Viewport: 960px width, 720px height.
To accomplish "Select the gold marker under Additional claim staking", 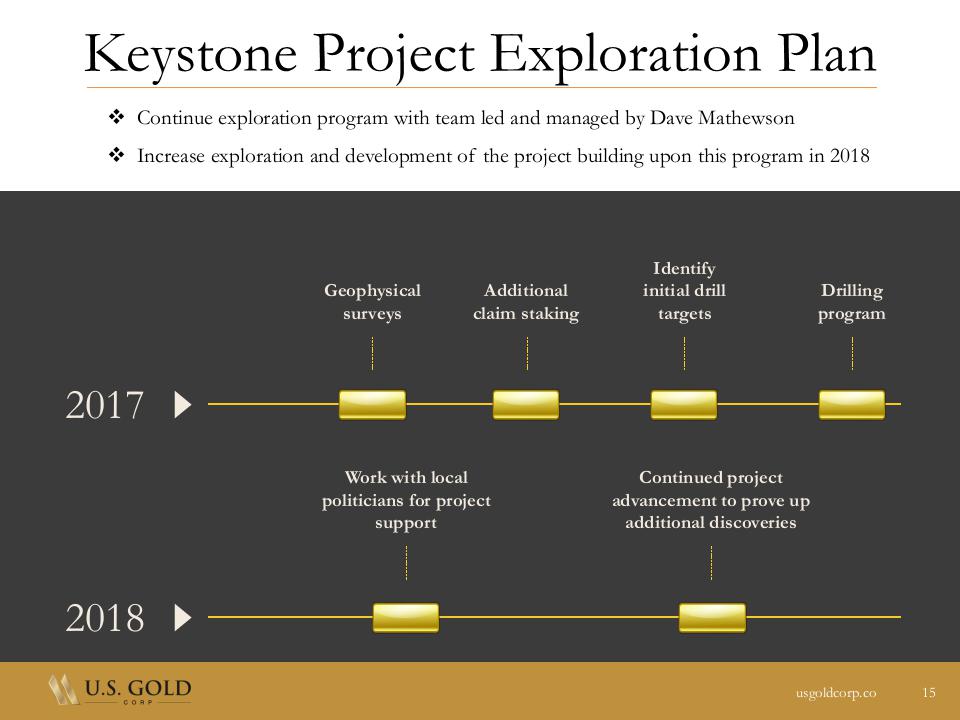I will [526, 405].
